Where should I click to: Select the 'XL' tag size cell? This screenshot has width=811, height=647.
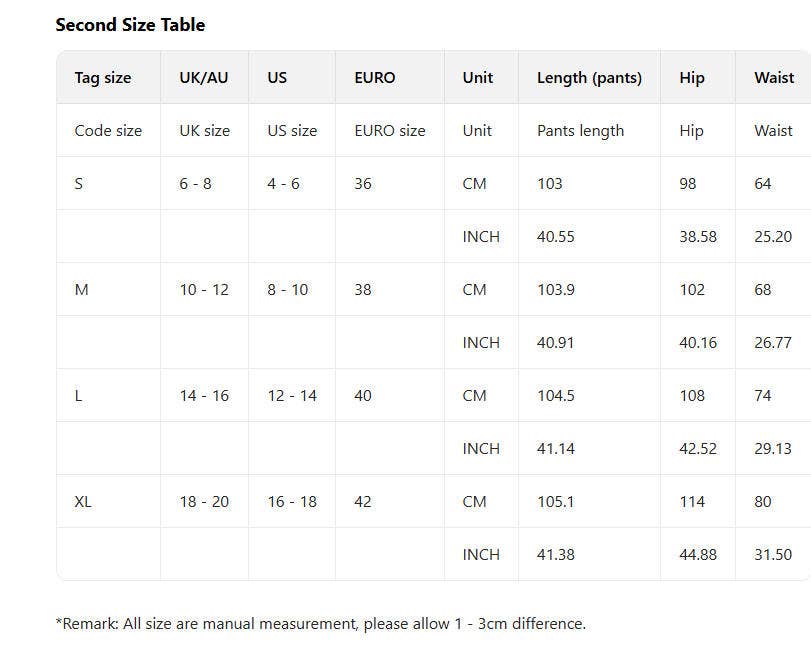tap(83, 502)
